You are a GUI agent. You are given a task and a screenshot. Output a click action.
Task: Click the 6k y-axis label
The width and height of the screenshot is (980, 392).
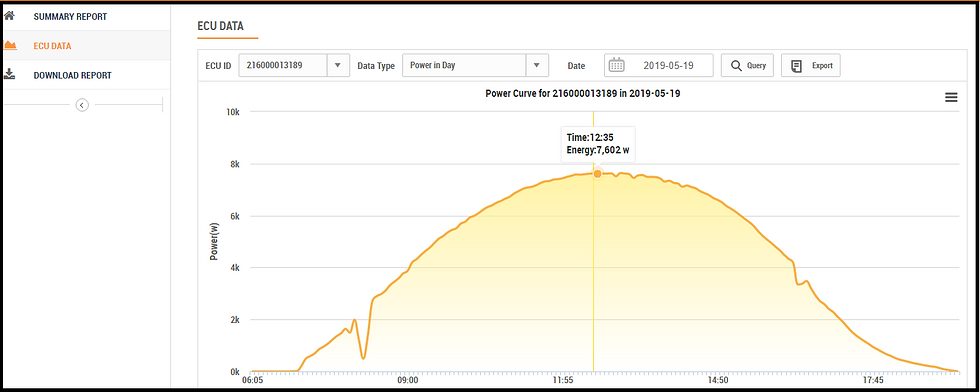tap(236, 216)
